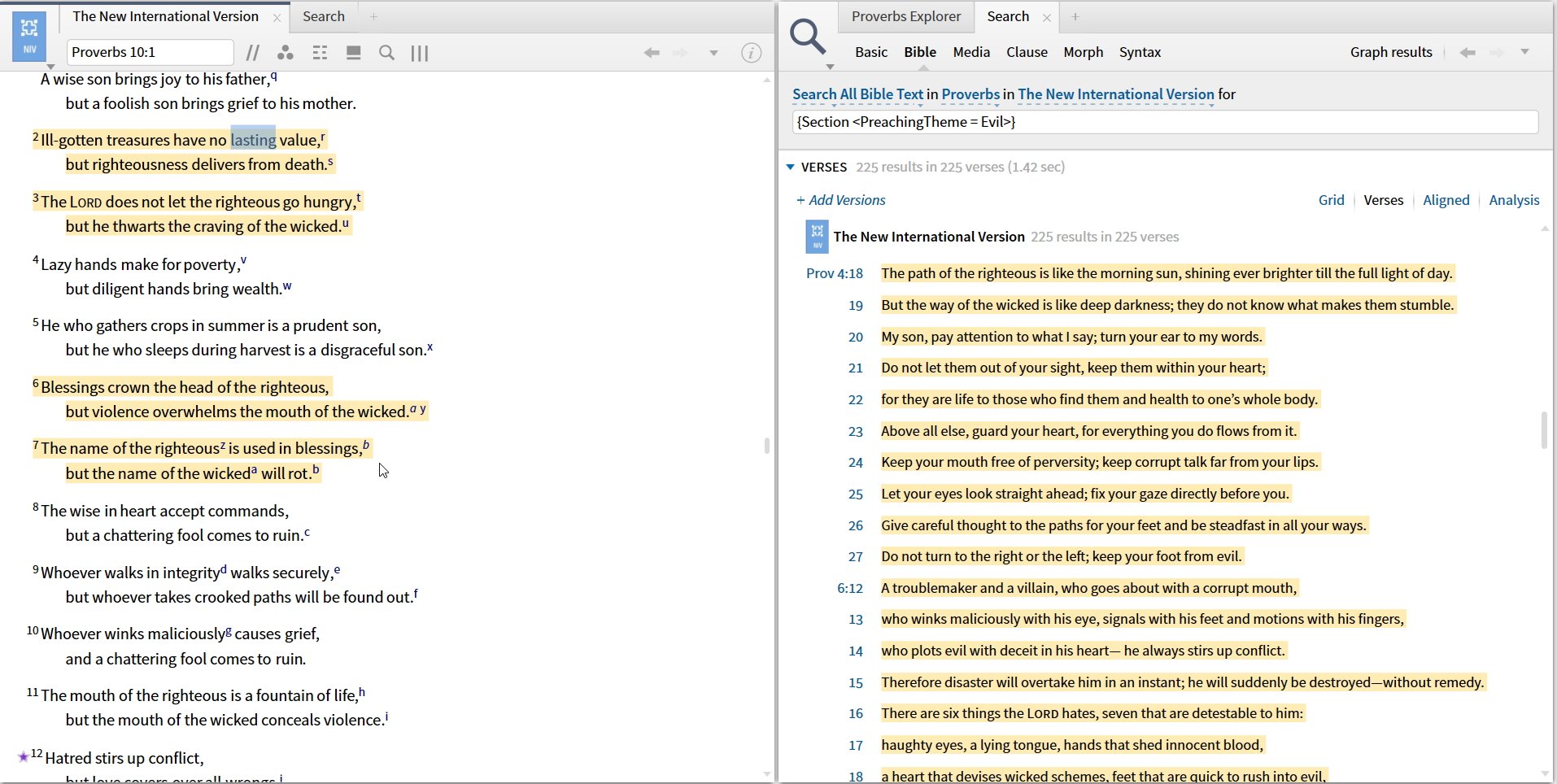
Task: Open verse 27 result reference
Action: pyautogui.click(x=856, y=557)
